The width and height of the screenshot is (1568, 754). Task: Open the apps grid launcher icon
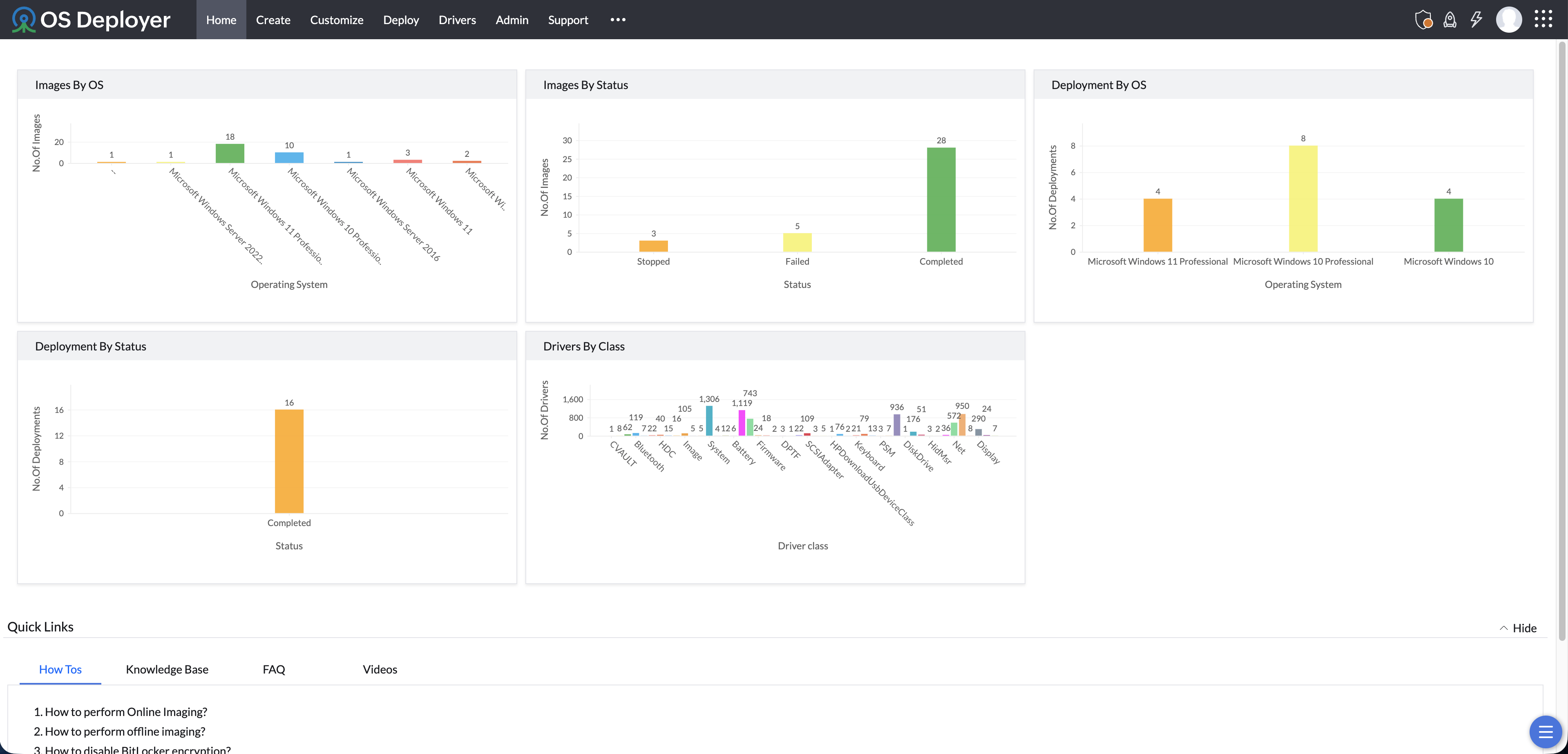click(x=1543, y=20)
